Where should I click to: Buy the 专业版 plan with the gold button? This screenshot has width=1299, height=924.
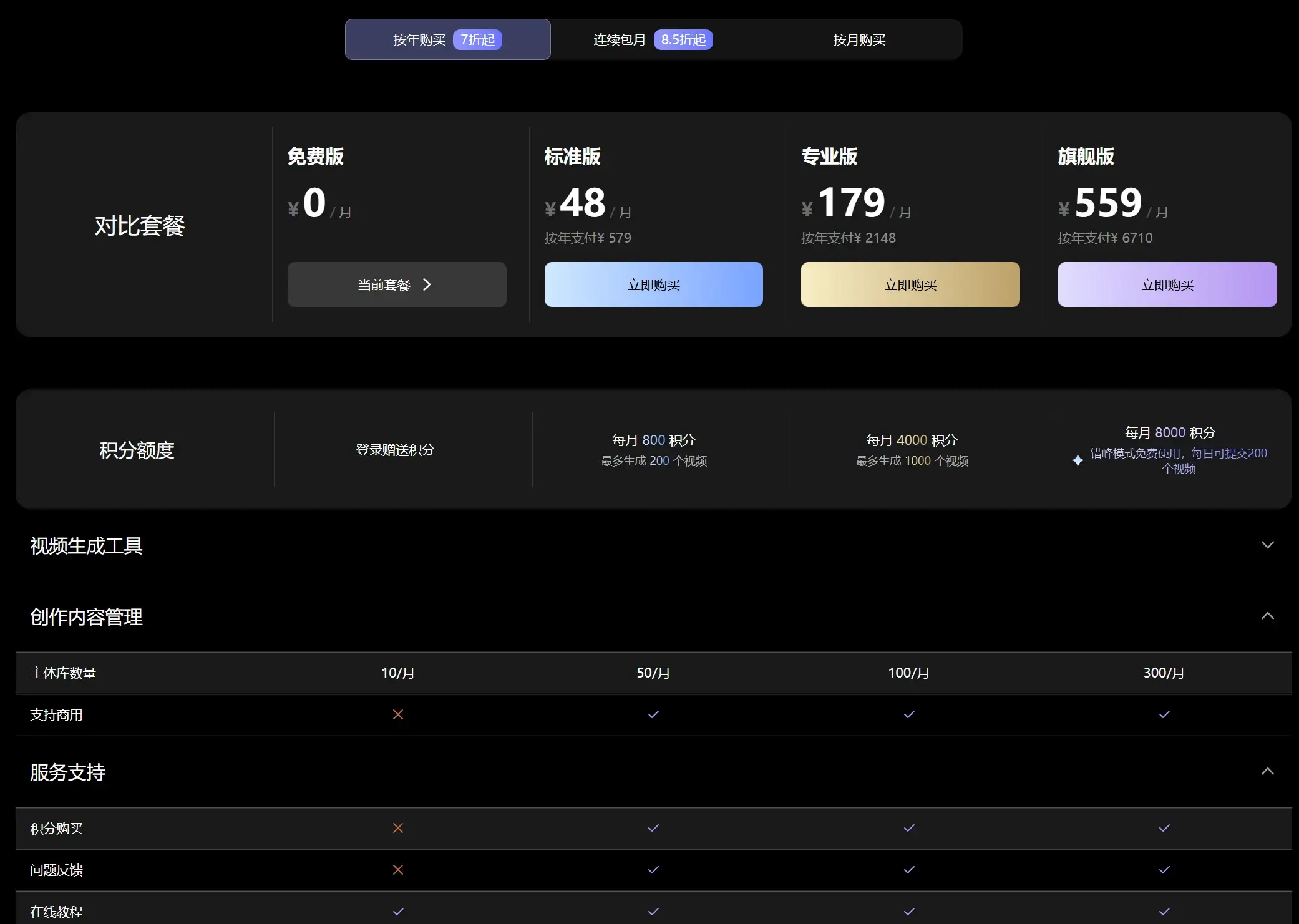coord(910,284)
